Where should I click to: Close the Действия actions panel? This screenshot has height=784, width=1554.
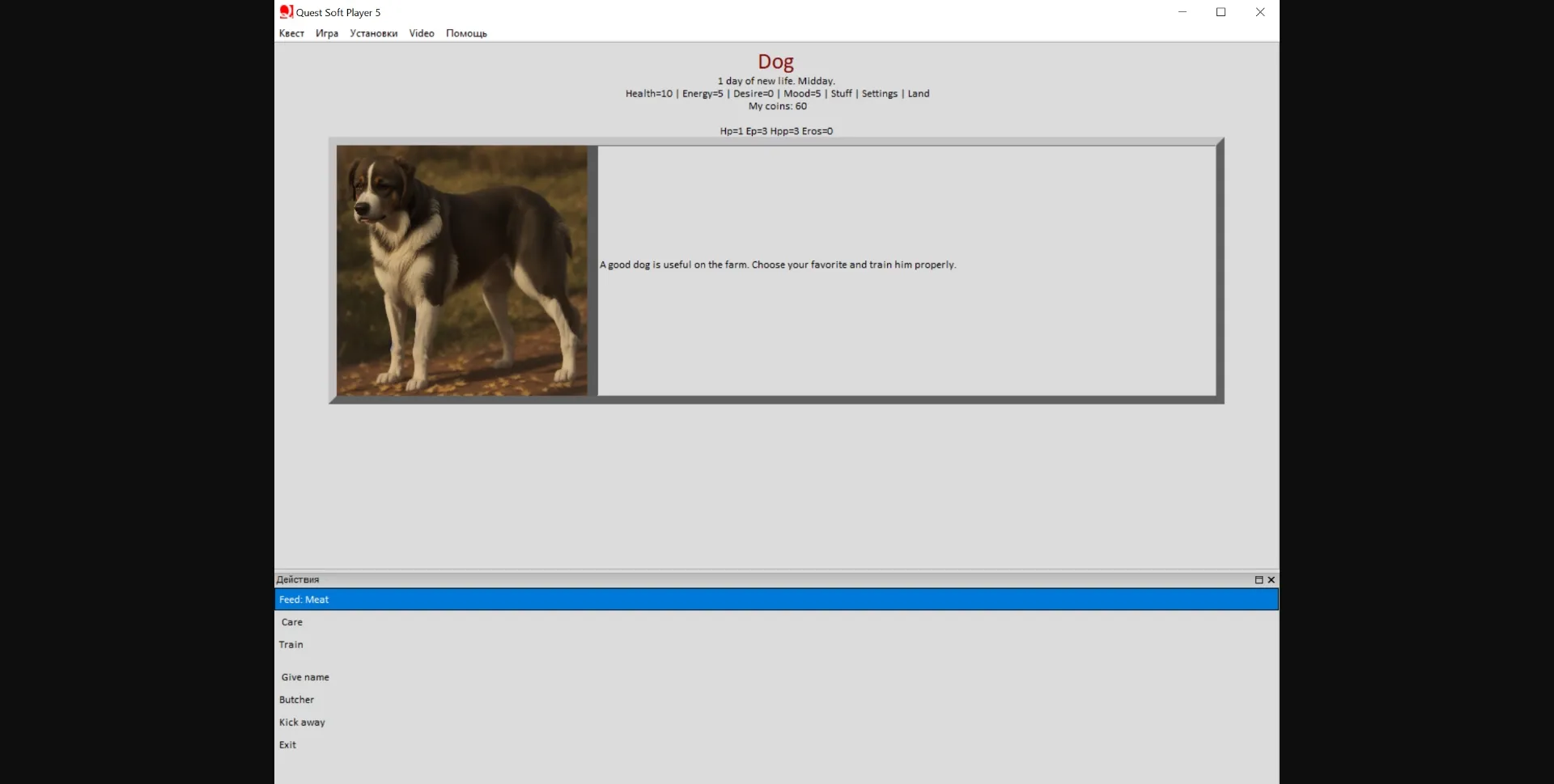(x=1272, y=580)
